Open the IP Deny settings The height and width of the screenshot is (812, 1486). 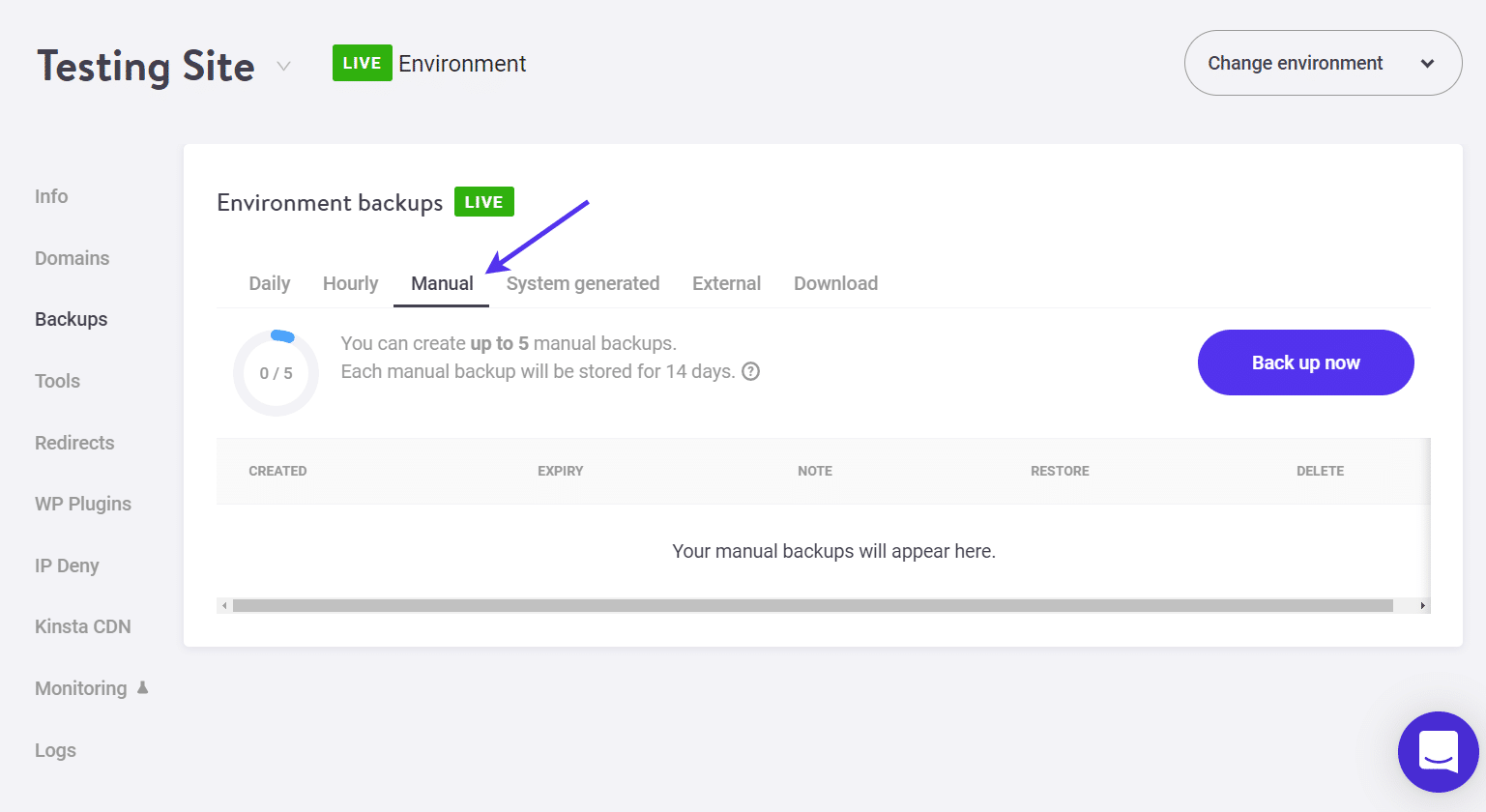pyautogui.click(x=67, y=565)
